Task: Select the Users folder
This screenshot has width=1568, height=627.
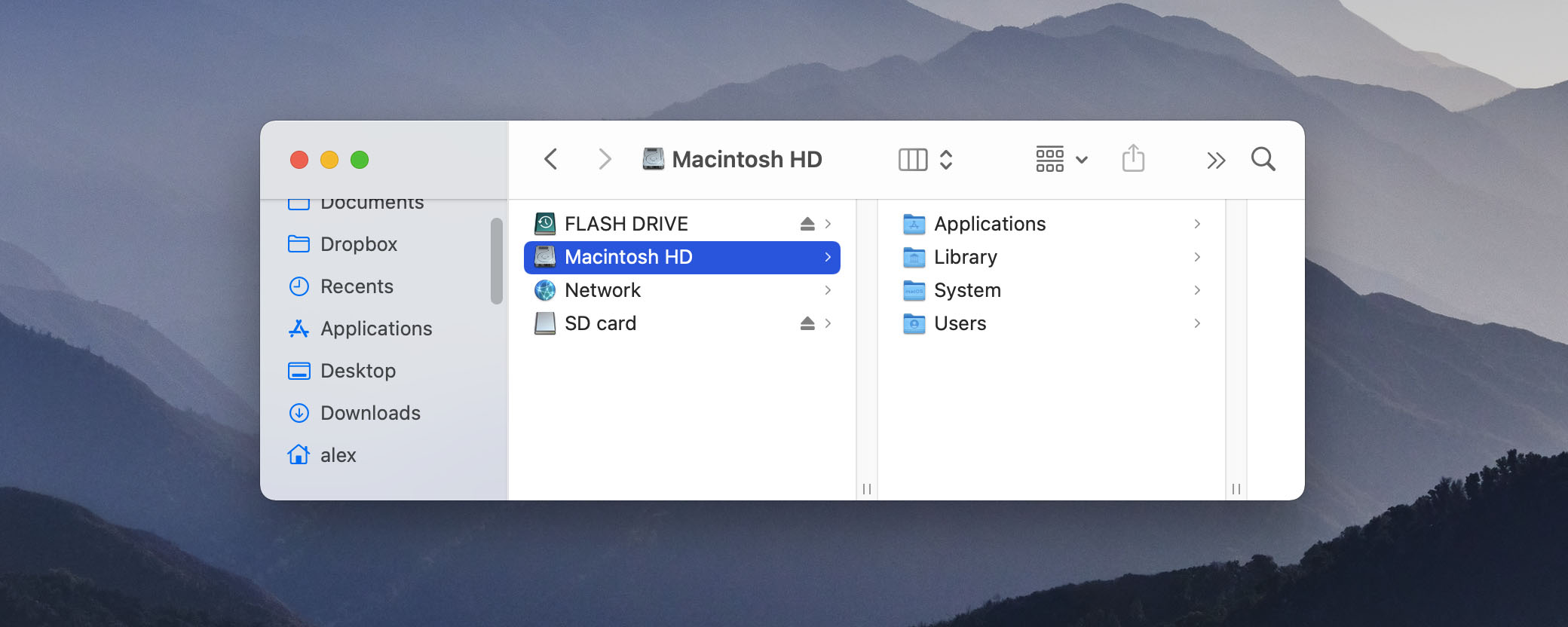Action: click(1052, 323)
